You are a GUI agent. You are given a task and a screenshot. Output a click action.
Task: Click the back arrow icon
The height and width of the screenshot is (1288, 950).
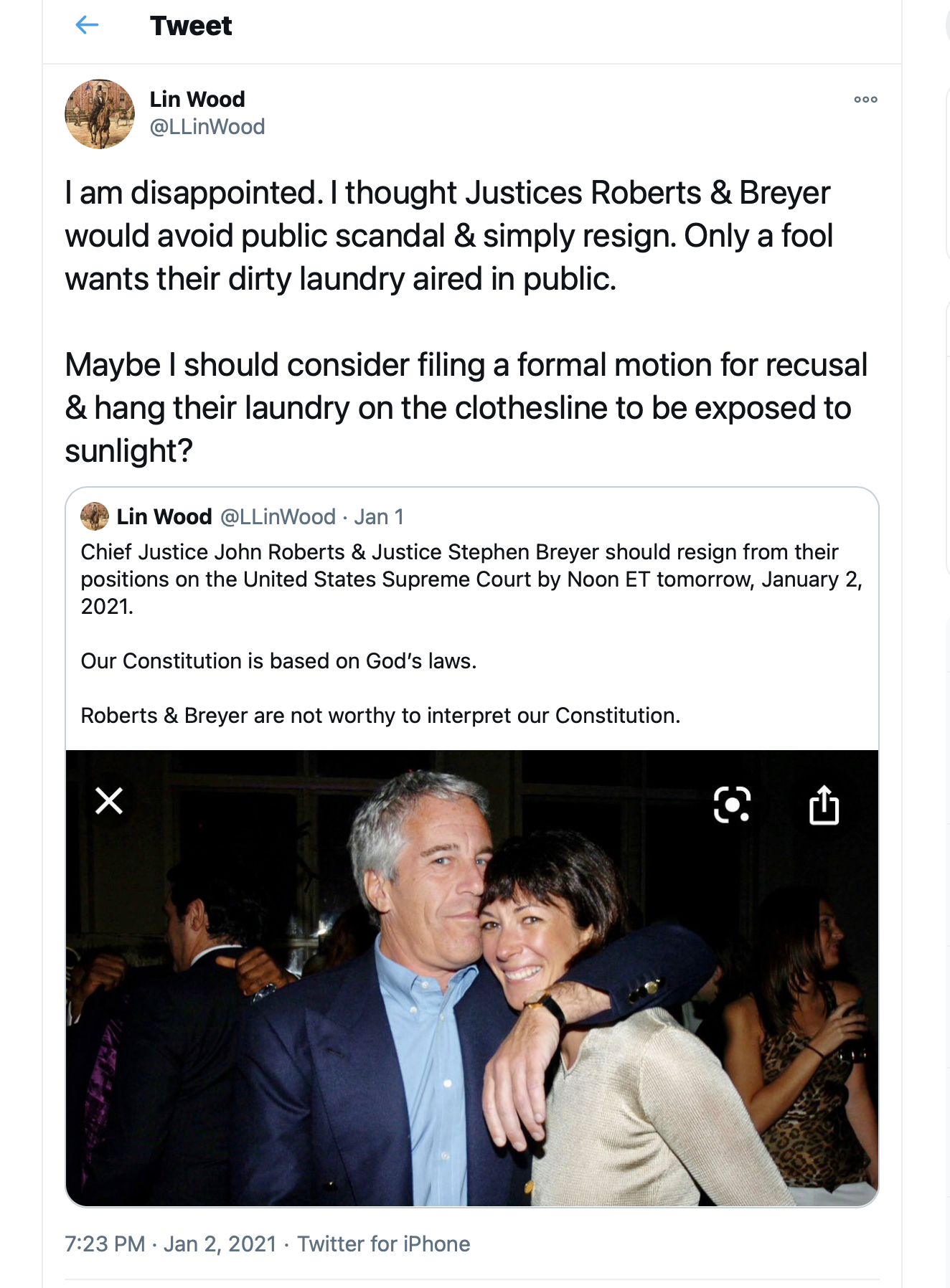[x=87, y=26]
